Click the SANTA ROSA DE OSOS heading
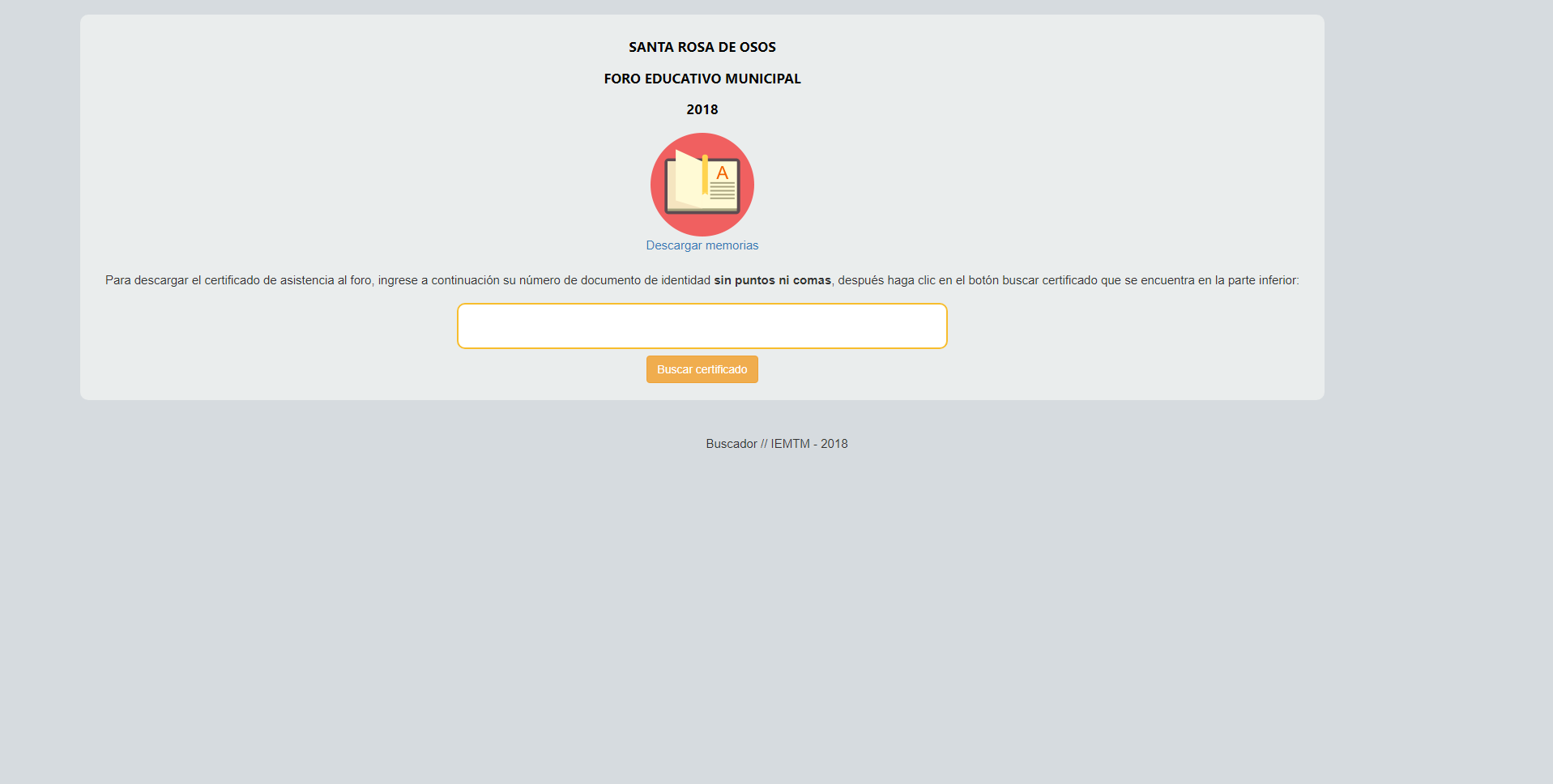This screenshot has width=1553, height=784. pos(702,47)
